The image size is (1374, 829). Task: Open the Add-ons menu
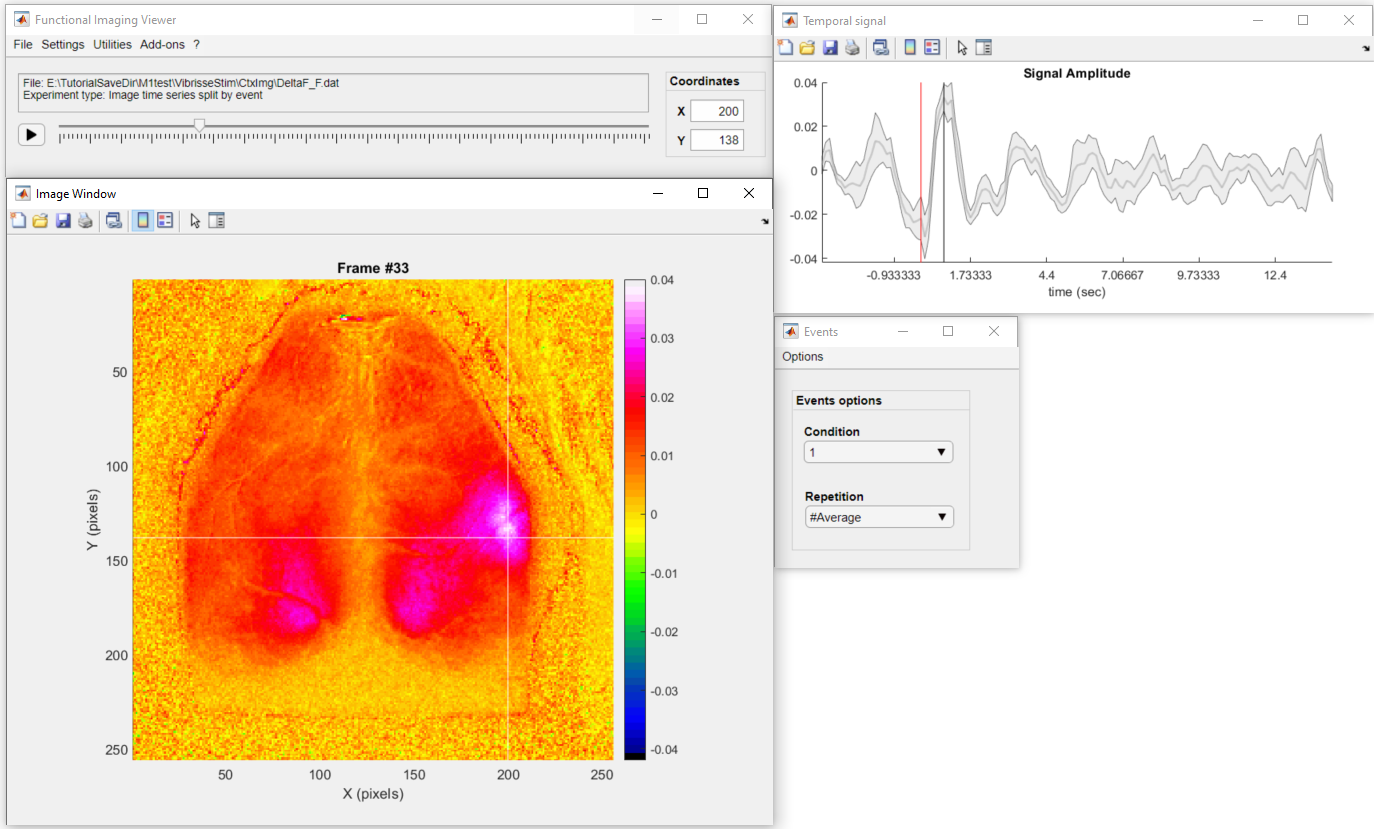click(162, 45)
